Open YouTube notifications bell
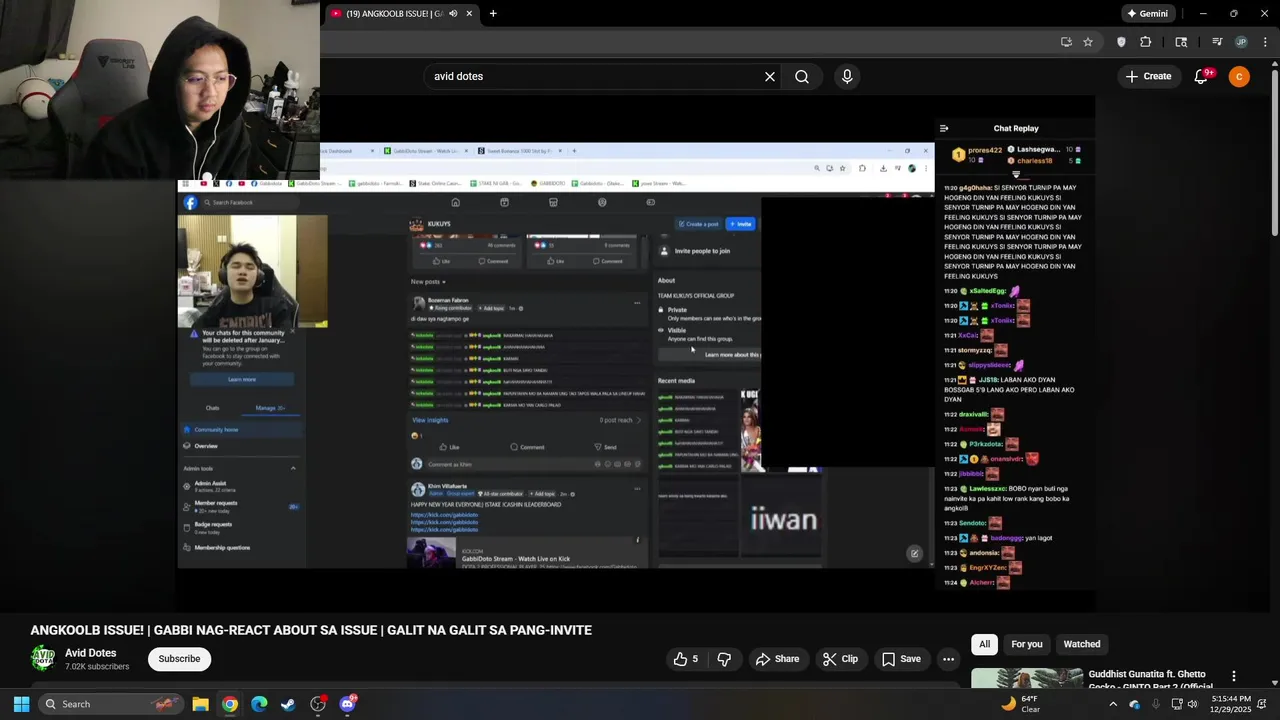Screen dimensions: 1280x720 pos(1202,76)
